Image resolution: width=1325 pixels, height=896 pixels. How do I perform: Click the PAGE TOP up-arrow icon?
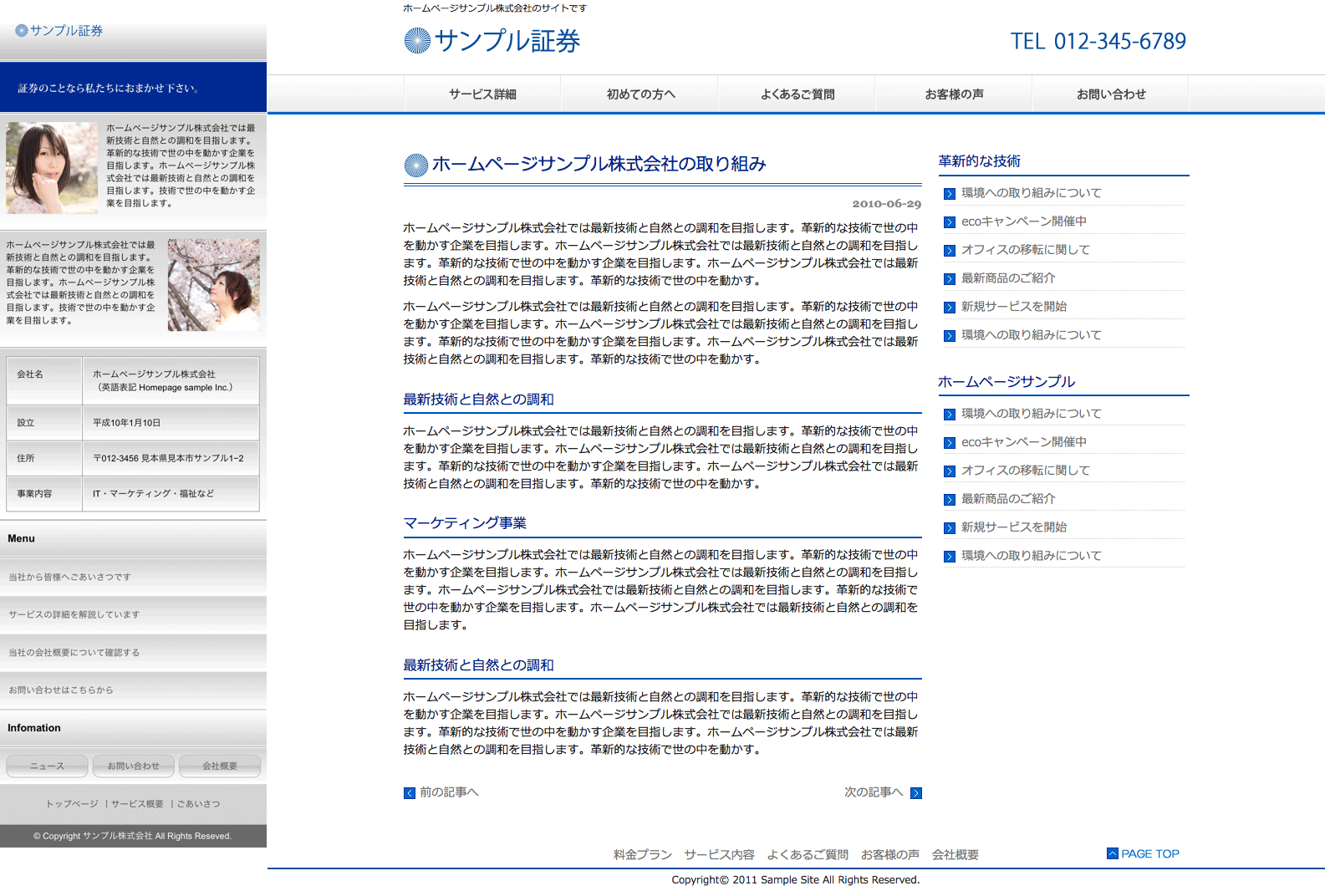1112,853
